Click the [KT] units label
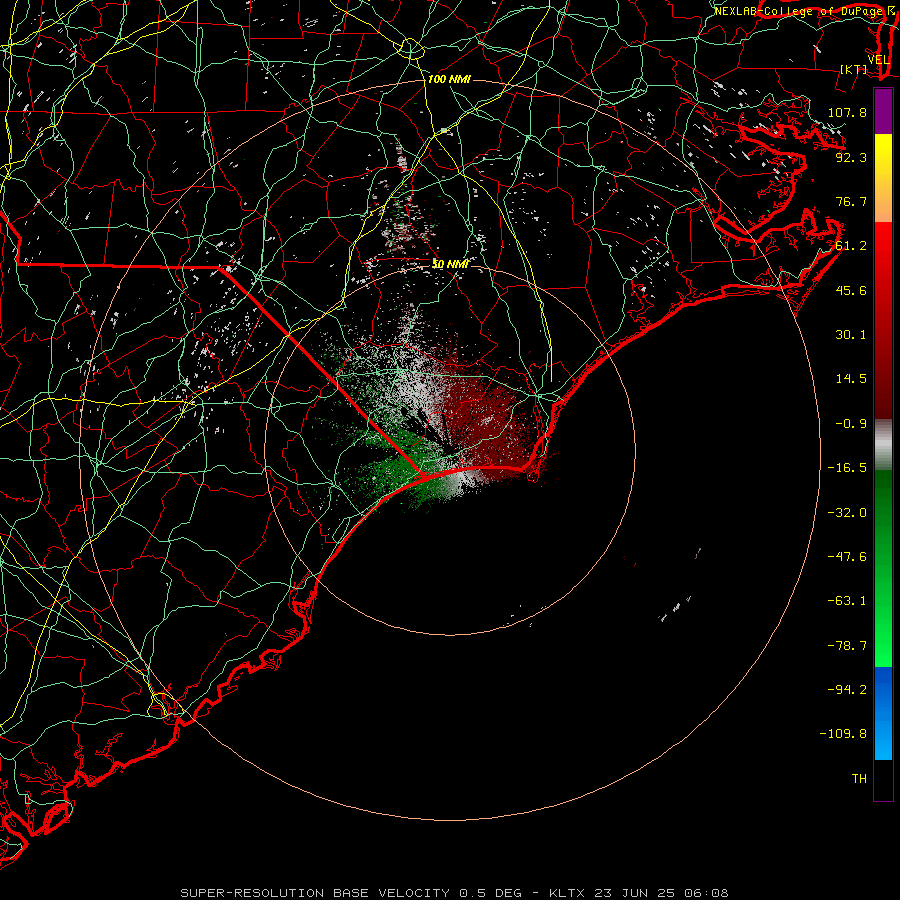Image resolution: width=900 pixels, height=900 pixels. coord(854,69)
